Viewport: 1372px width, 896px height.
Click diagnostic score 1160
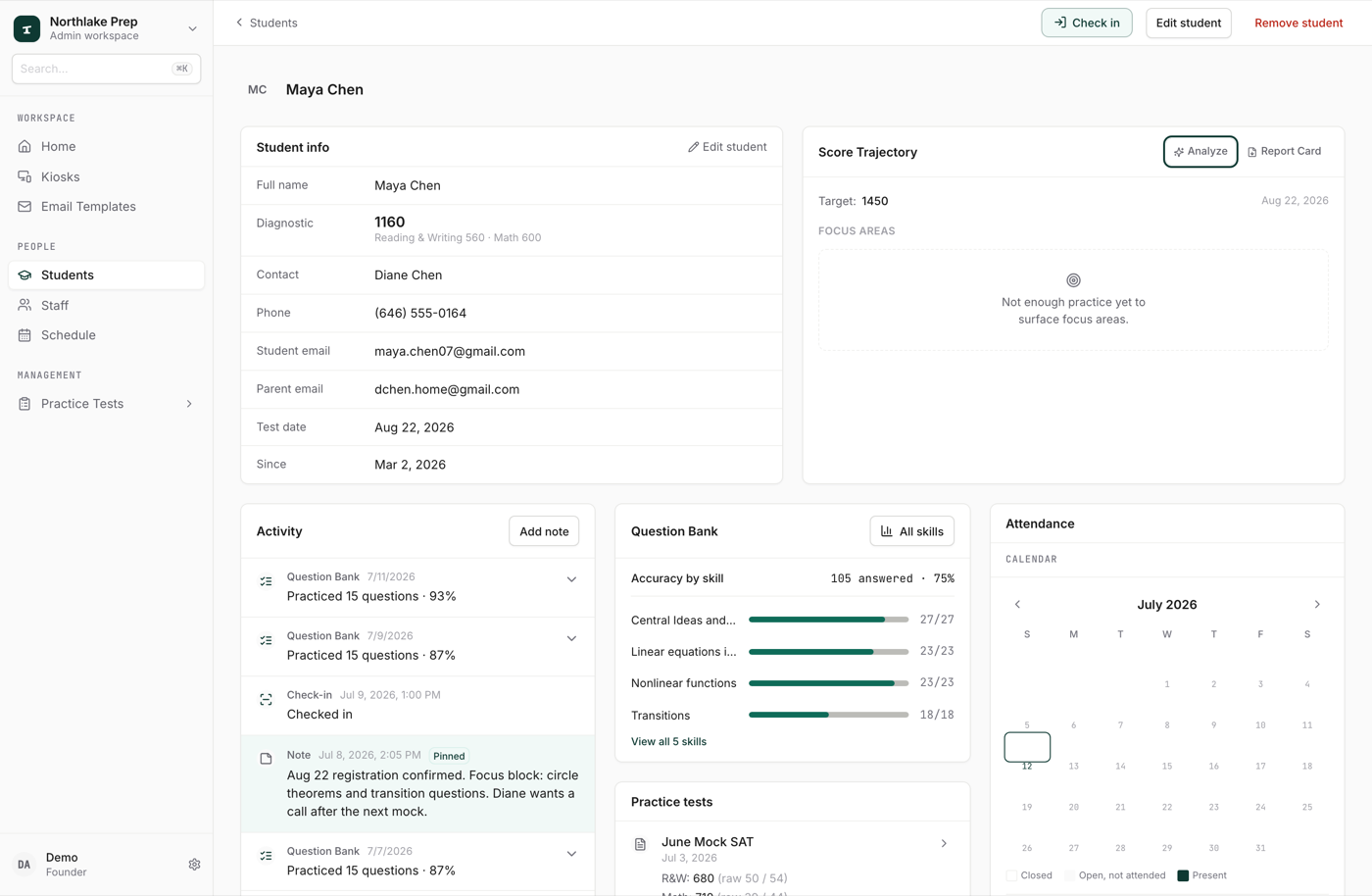[x=389, y=223]
